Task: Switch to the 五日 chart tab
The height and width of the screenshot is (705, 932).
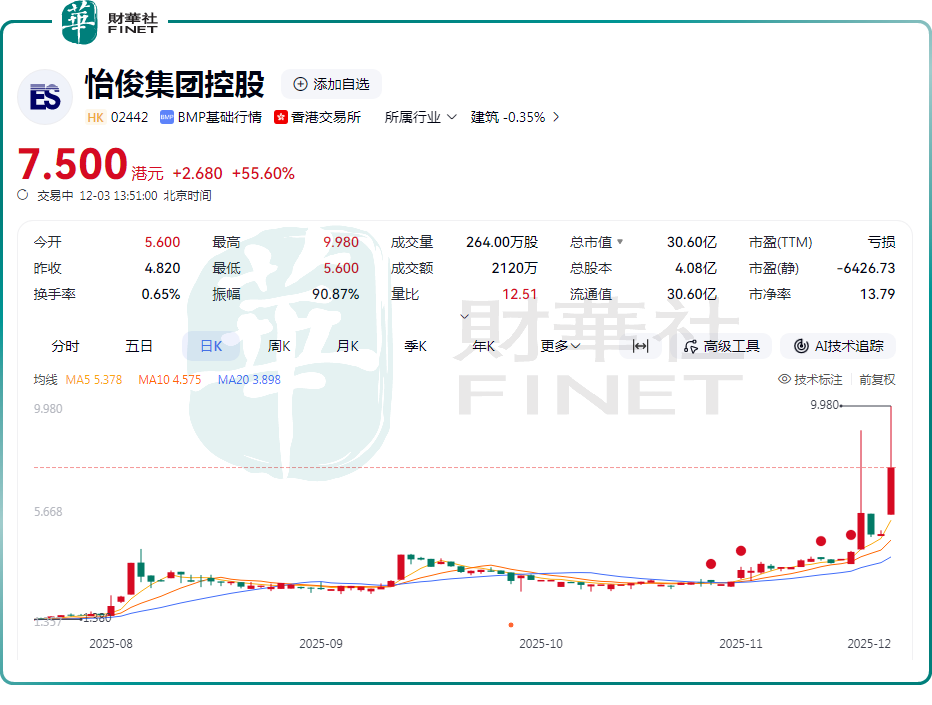Action: pos(138,346)
